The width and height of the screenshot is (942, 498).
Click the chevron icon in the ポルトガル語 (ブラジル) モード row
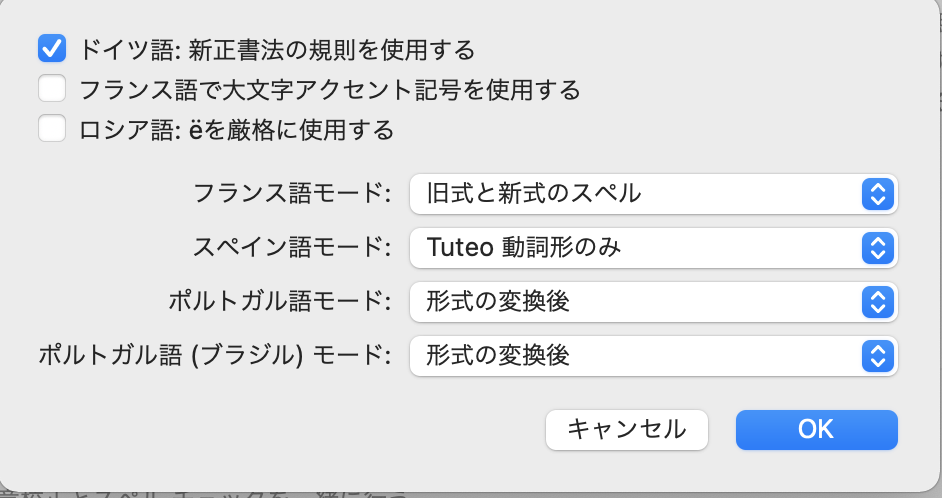pos(876,355)
